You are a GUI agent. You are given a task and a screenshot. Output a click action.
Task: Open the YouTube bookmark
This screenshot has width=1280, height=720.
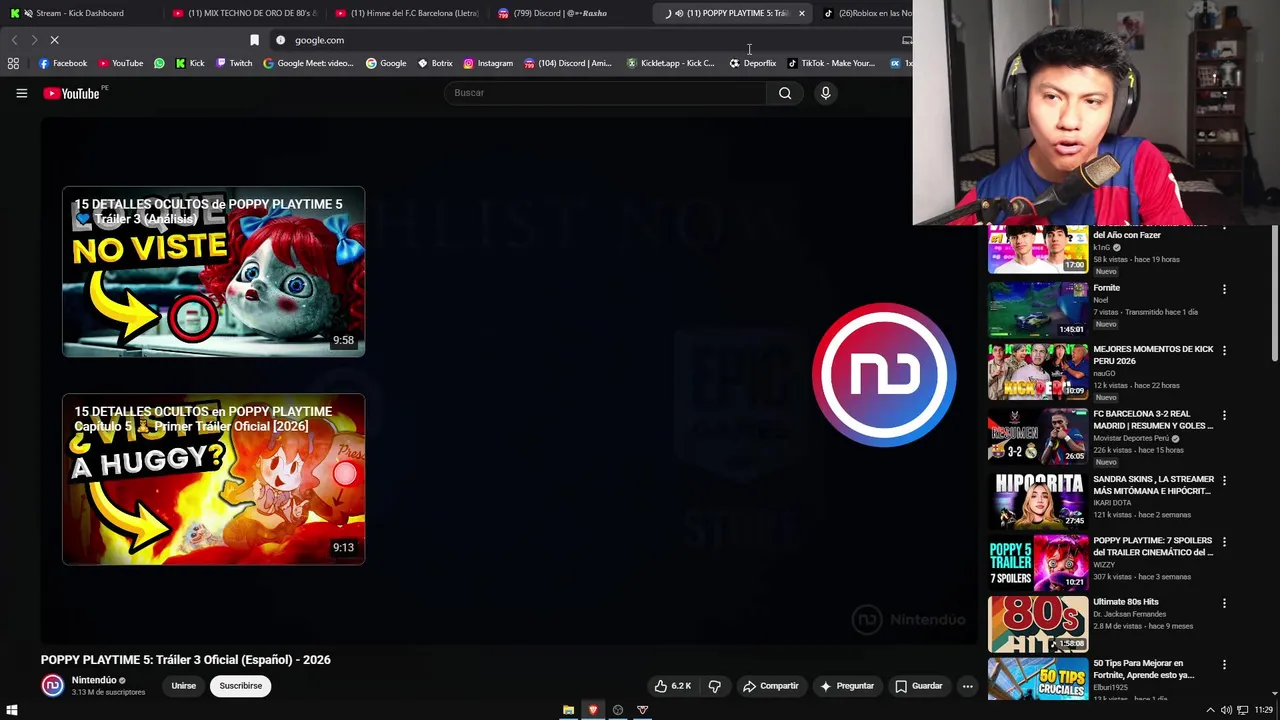click(120, 63)
